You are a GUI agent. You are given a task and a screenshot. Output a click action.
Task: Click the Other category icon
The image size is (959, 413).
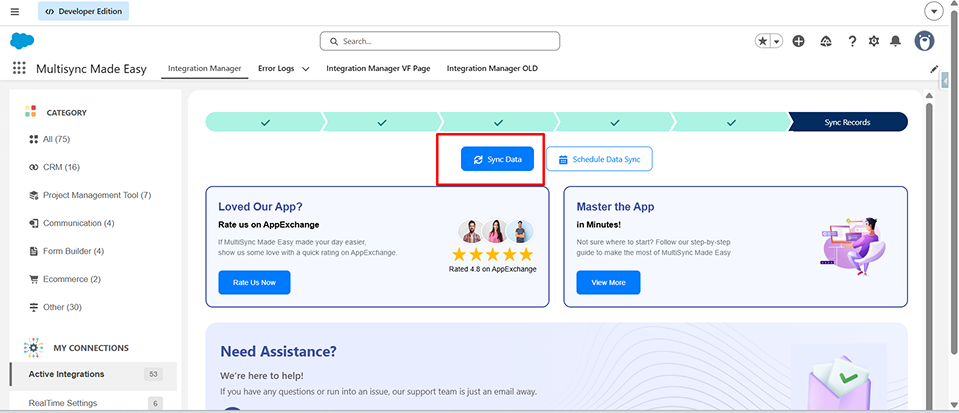point(34,307)
